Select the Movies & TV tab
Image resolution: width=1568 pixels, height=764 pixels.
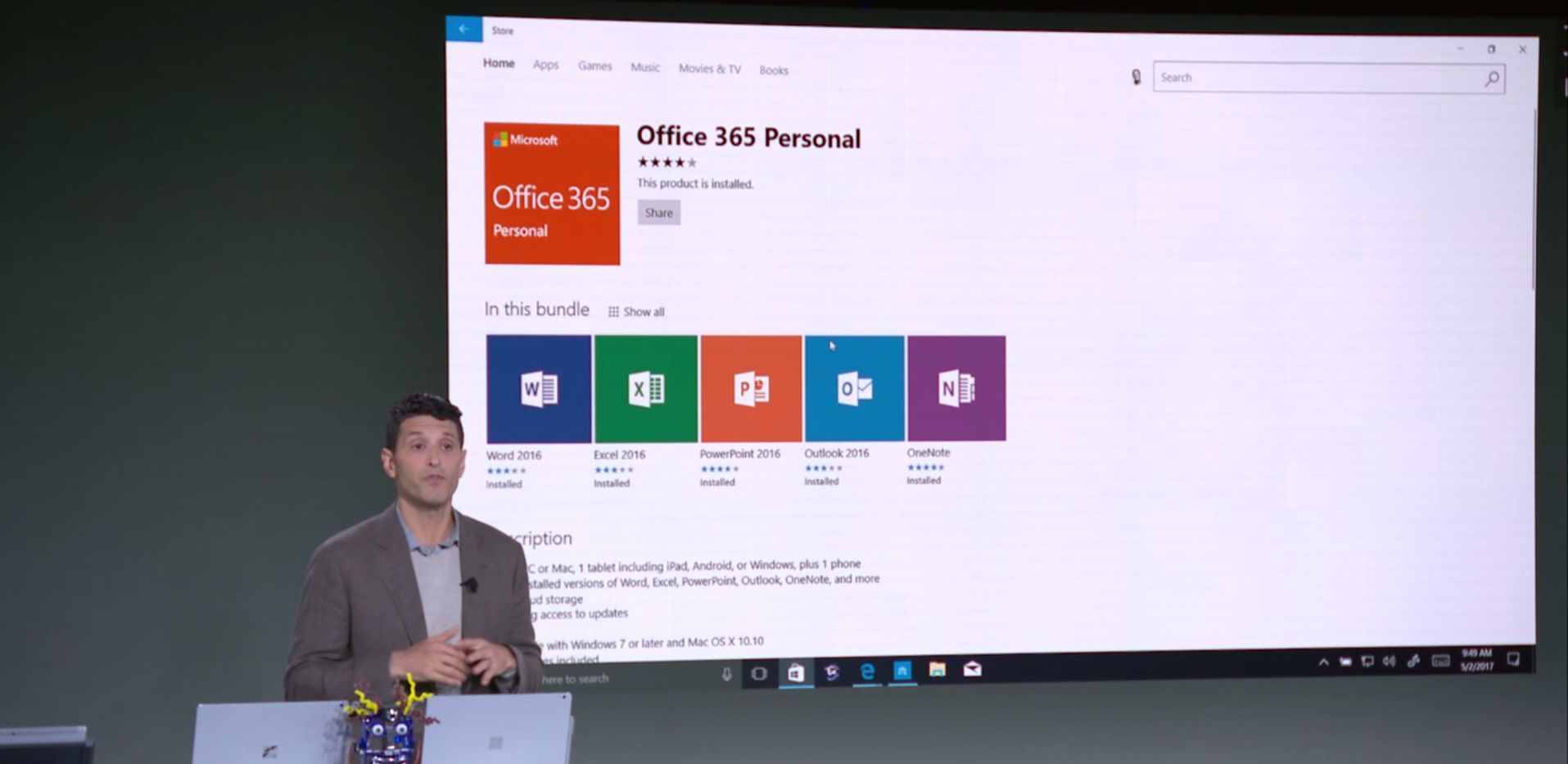pyautogui.click(x=709, y=69)
